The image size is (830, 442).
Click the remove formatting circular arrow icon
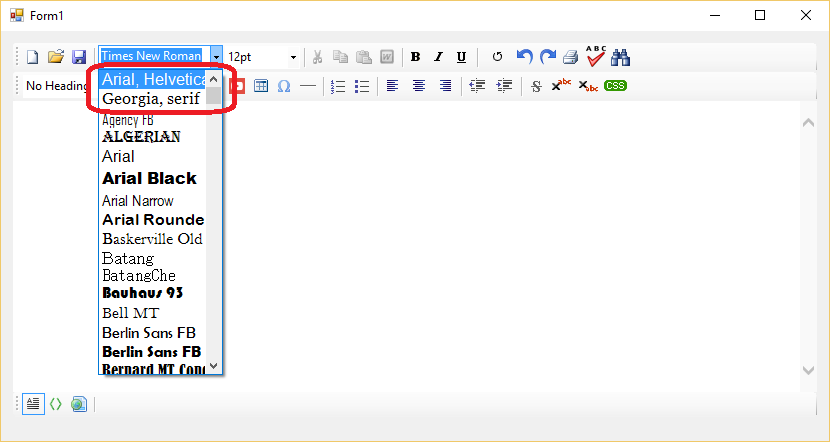(x=497, y=57)
